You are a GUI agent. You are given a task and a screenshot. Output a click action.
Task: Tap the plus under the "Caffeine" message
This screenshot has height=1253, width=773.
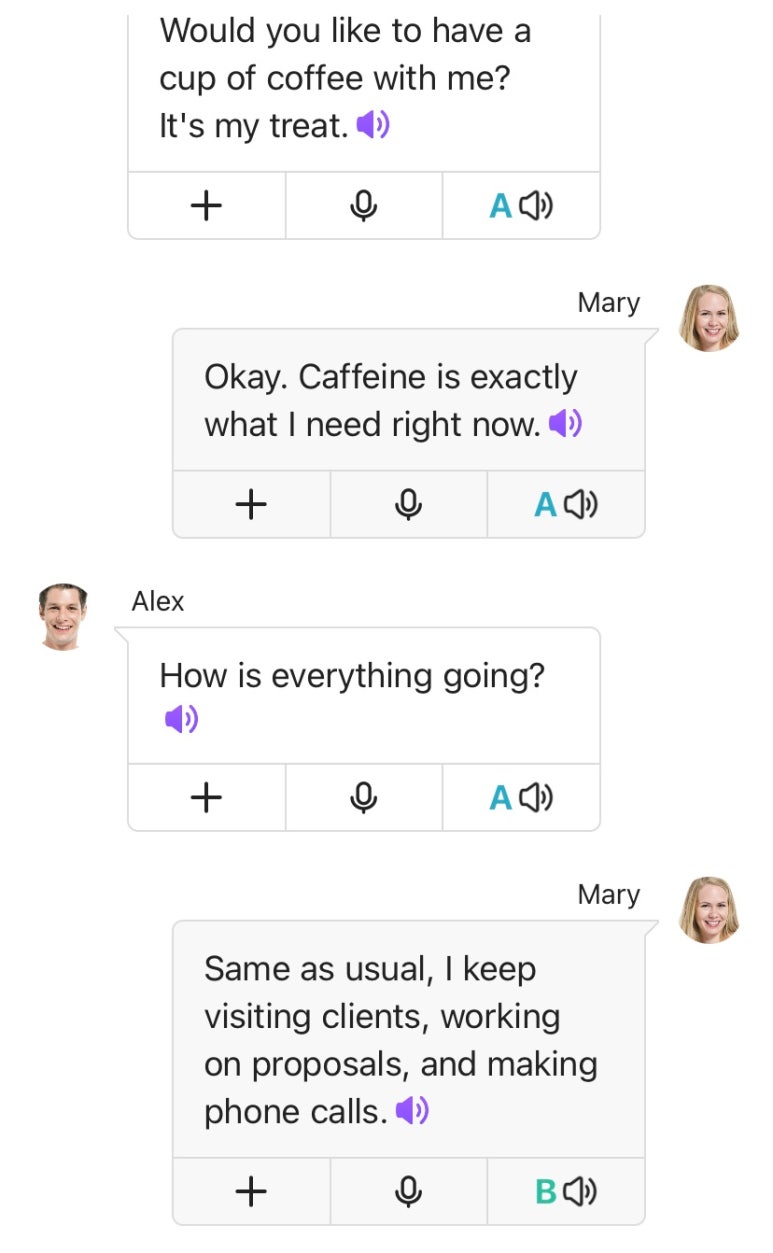click(251, 504)
